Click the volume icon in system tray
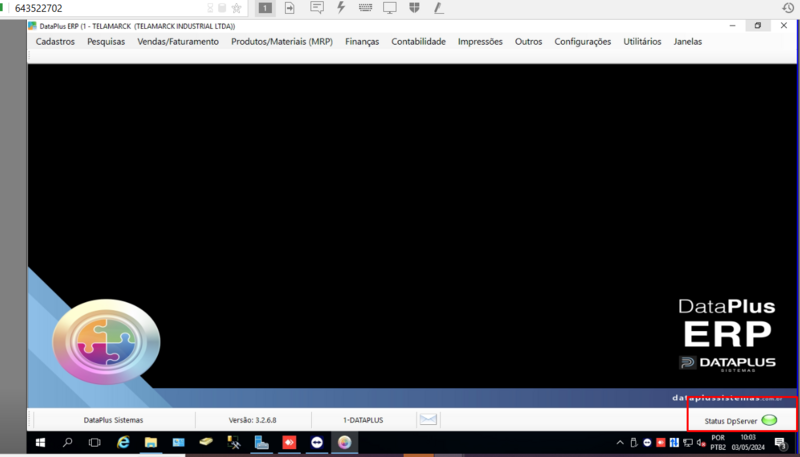800x457 pixels. click(x=701, y=442)
